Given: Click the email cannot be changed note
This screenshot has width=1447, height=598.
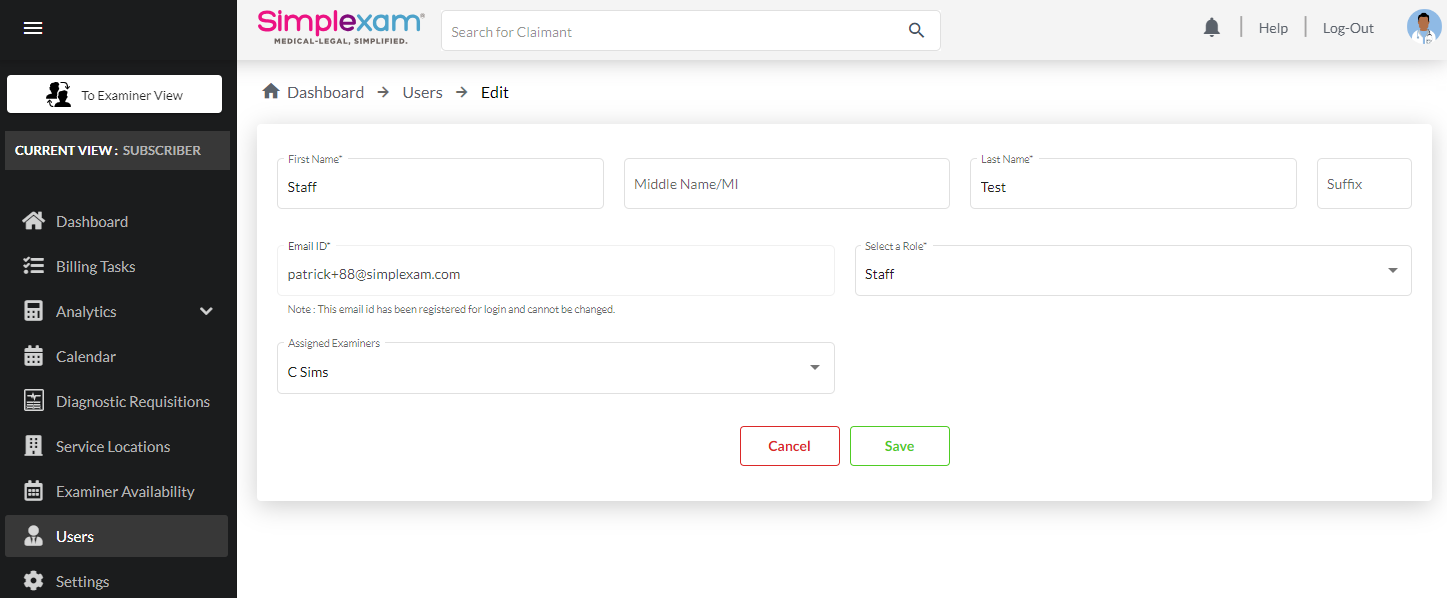Looking at the screenshot, I should coord(451,309).
